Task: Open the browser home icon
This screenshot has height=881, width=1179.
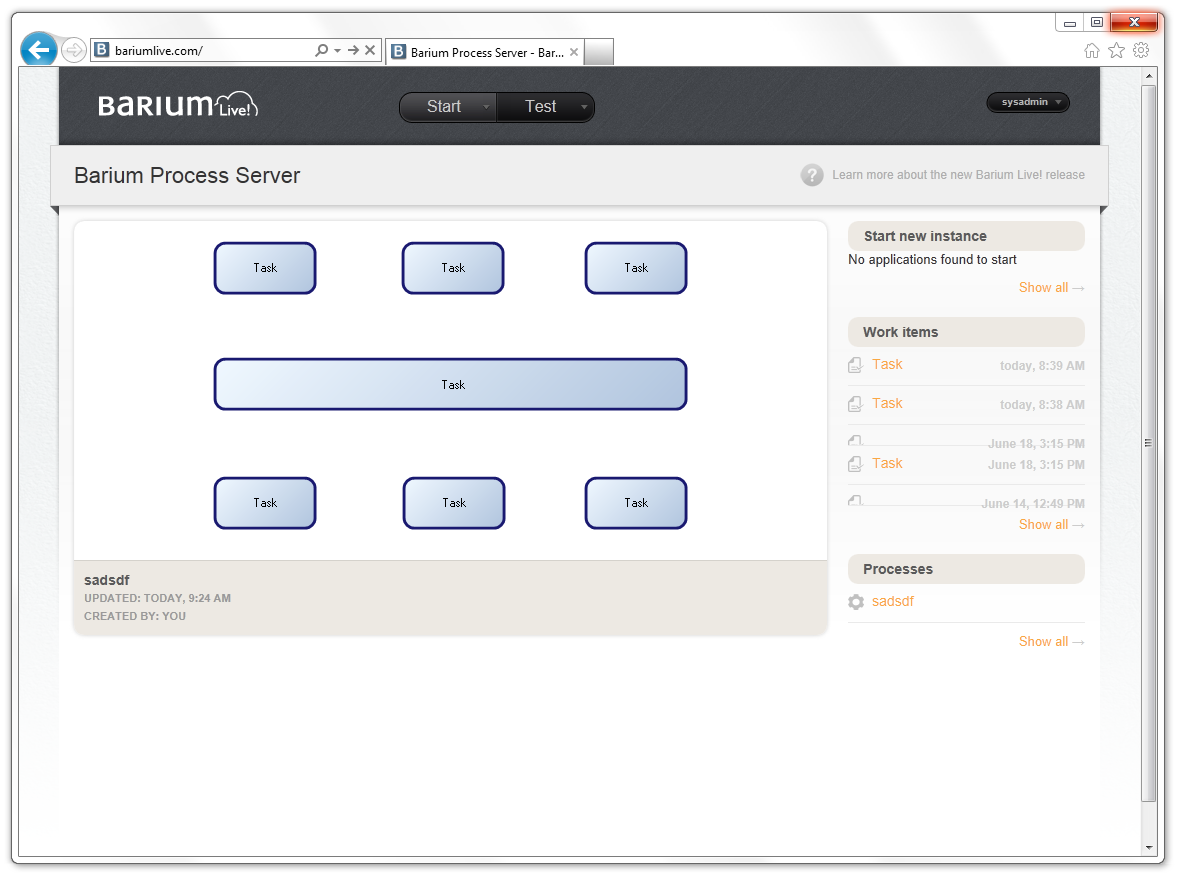Action: pos(1092,51)
